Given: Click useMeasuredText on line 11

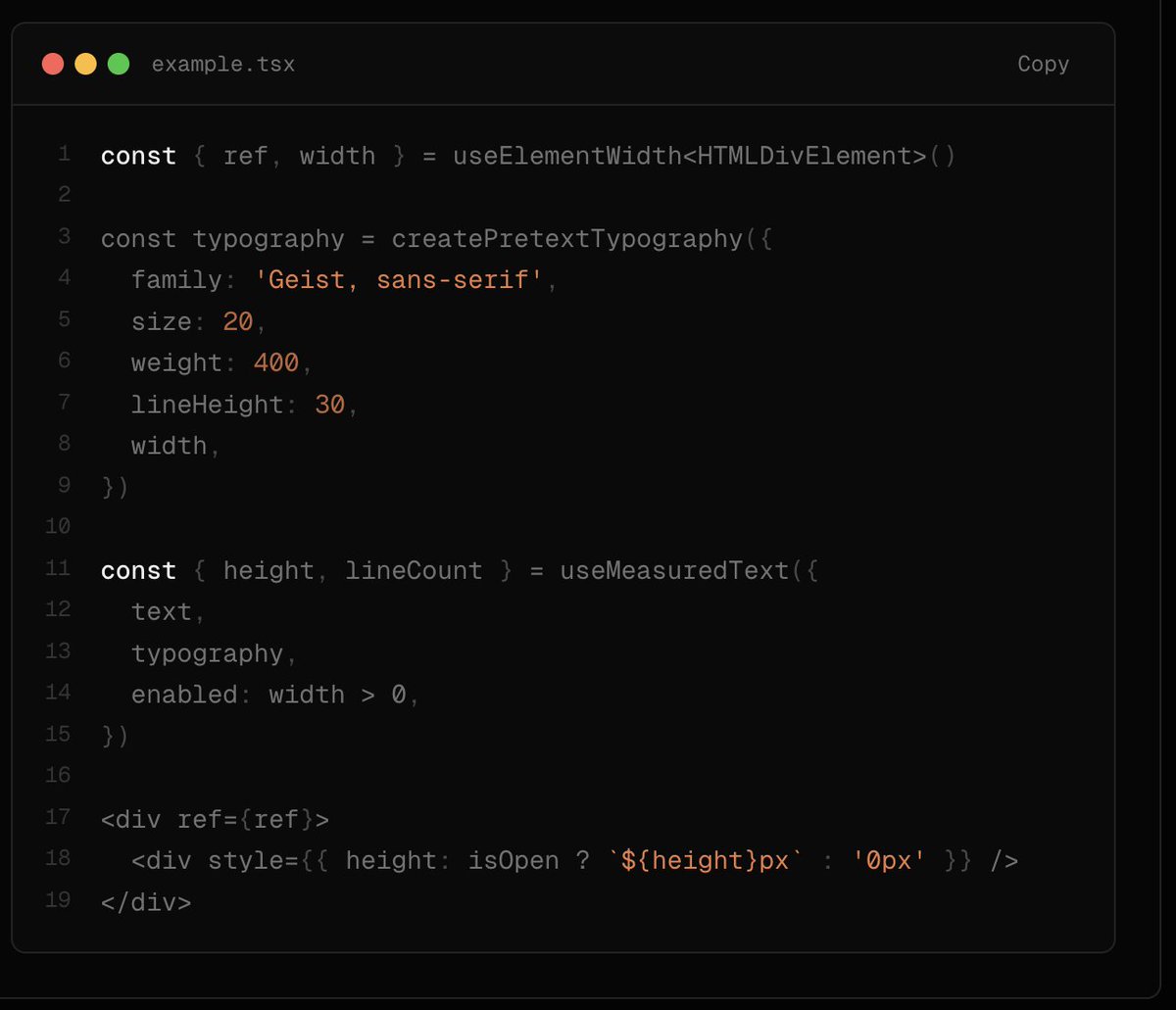Looking at the screenshot, I should pyautogui.click(x=674, y=570).
